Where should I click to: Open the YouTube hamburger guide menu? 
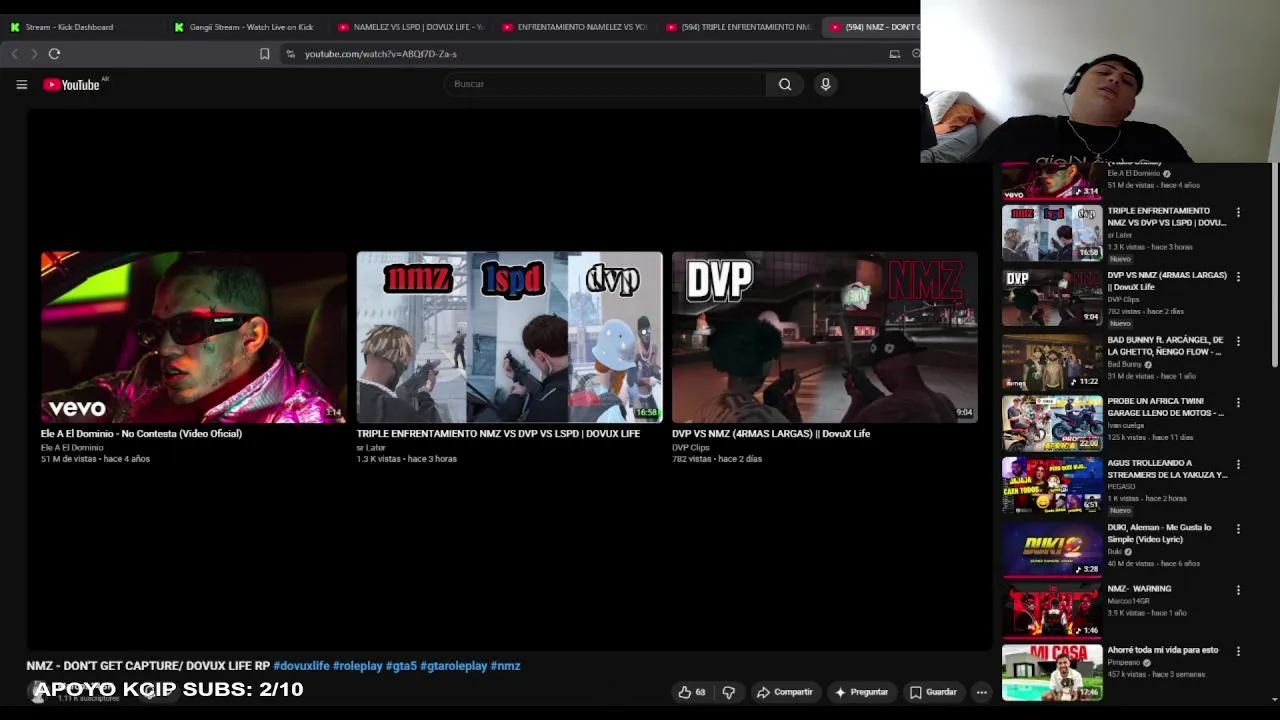(21, 85)
